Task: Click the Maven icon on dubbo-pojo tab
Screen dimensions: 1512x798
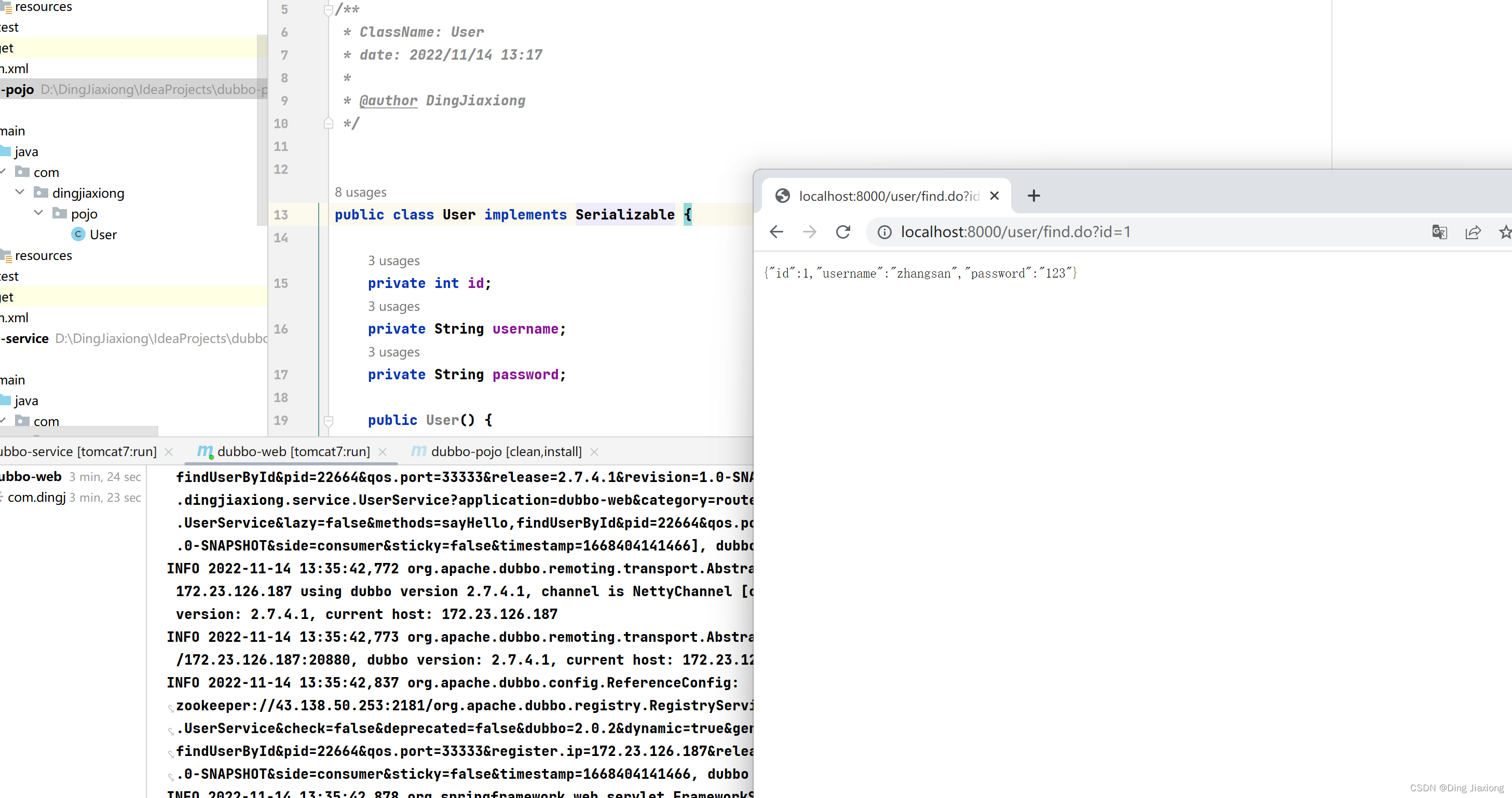Action: (x=418, y=451)
